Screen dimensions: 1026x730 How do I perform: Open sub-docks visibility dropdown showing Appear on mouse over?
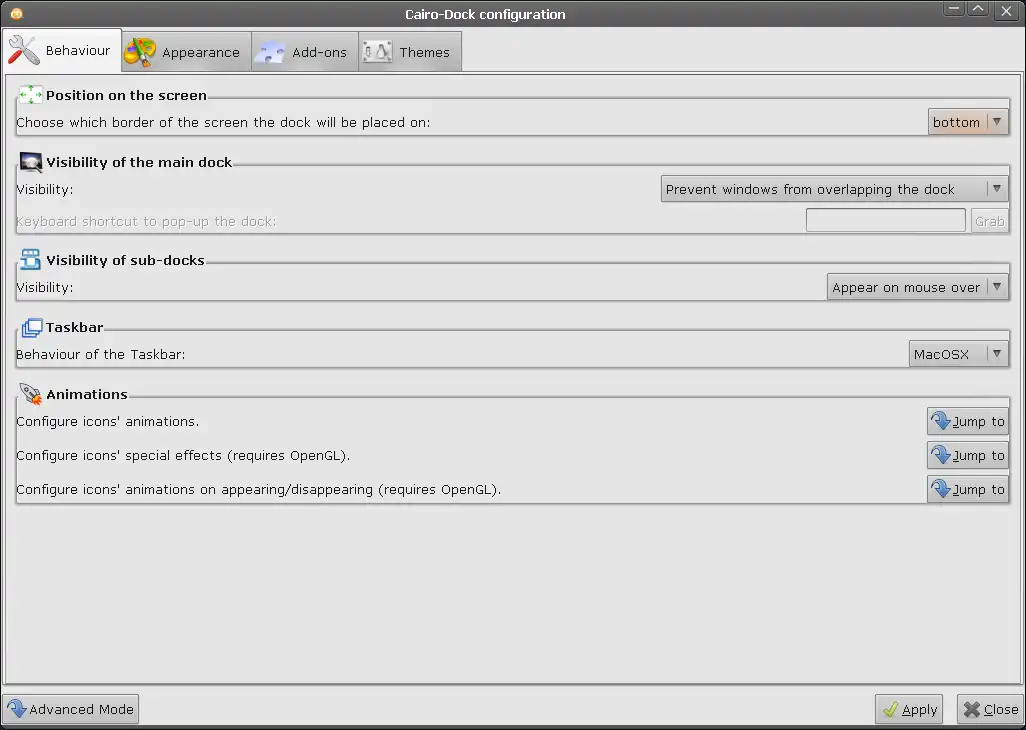click(917, 287)
